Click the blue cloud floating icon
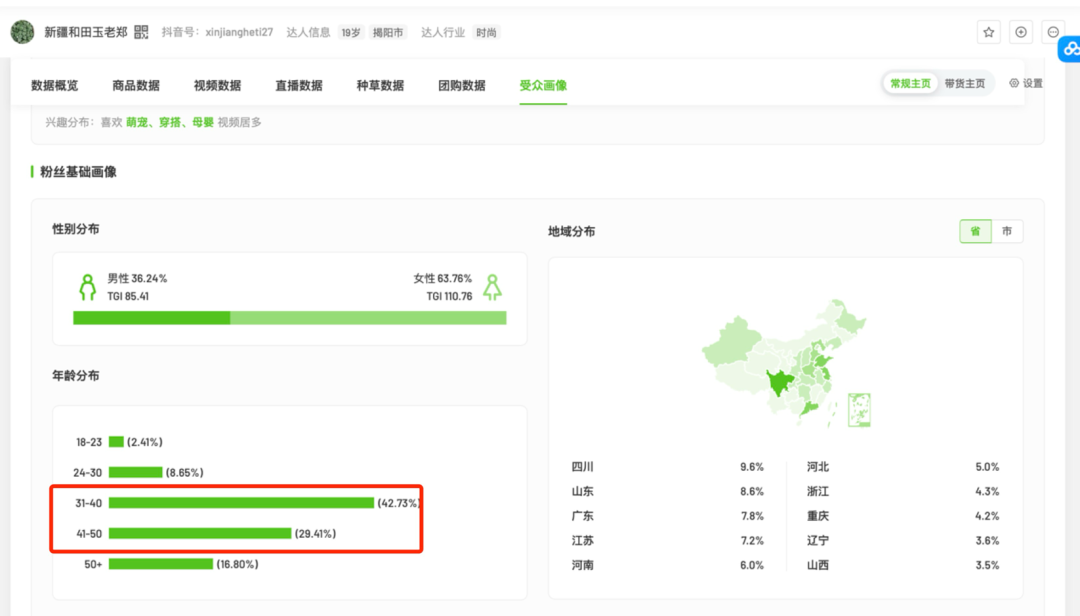The width and height of the screenshot is (1080, 616). [1071, 49]
